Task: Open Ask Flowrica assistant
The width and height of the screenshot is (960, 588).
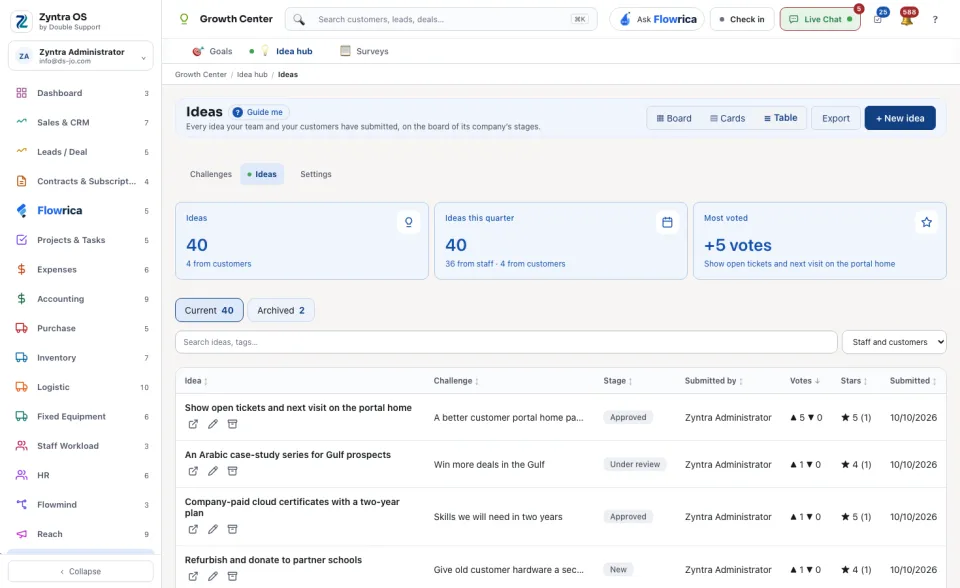Action: point(657,20)
